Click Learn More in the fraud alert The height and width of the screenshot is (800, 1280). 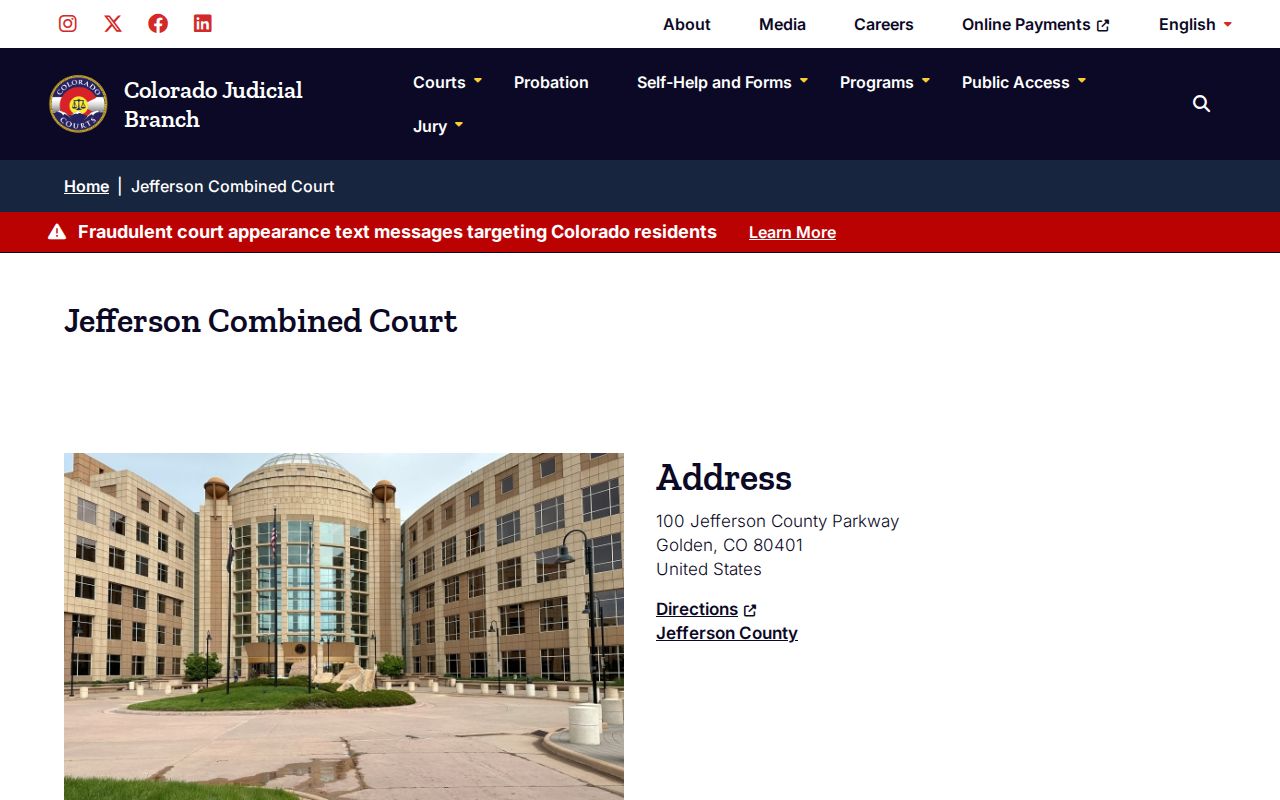pos(792,232)
